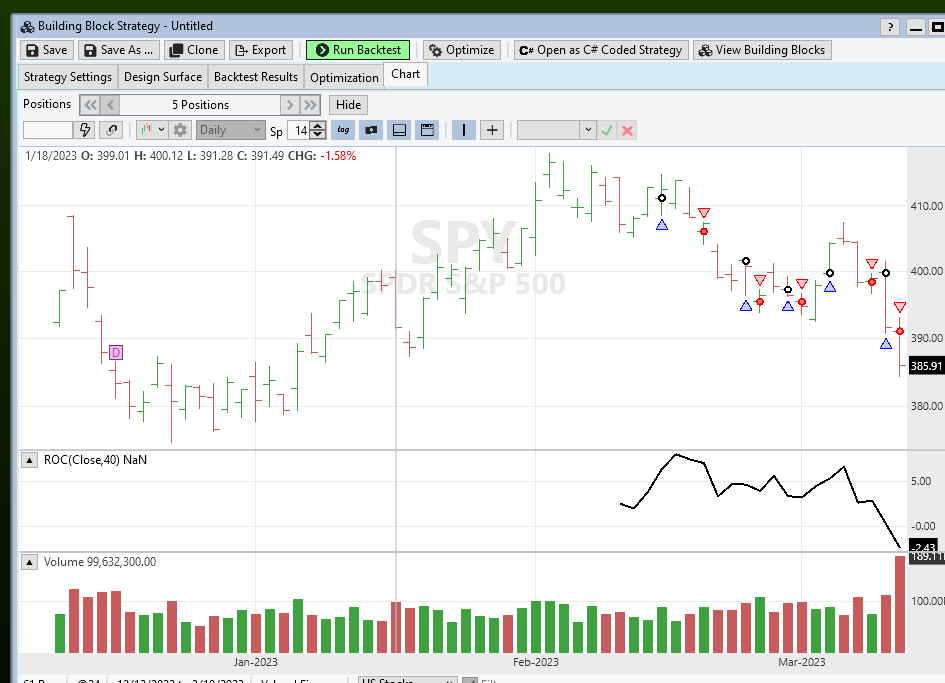This screenshot has height=683, width=945.
Task: Toggle the bottom pane layout button
Action: pos(399,130)
